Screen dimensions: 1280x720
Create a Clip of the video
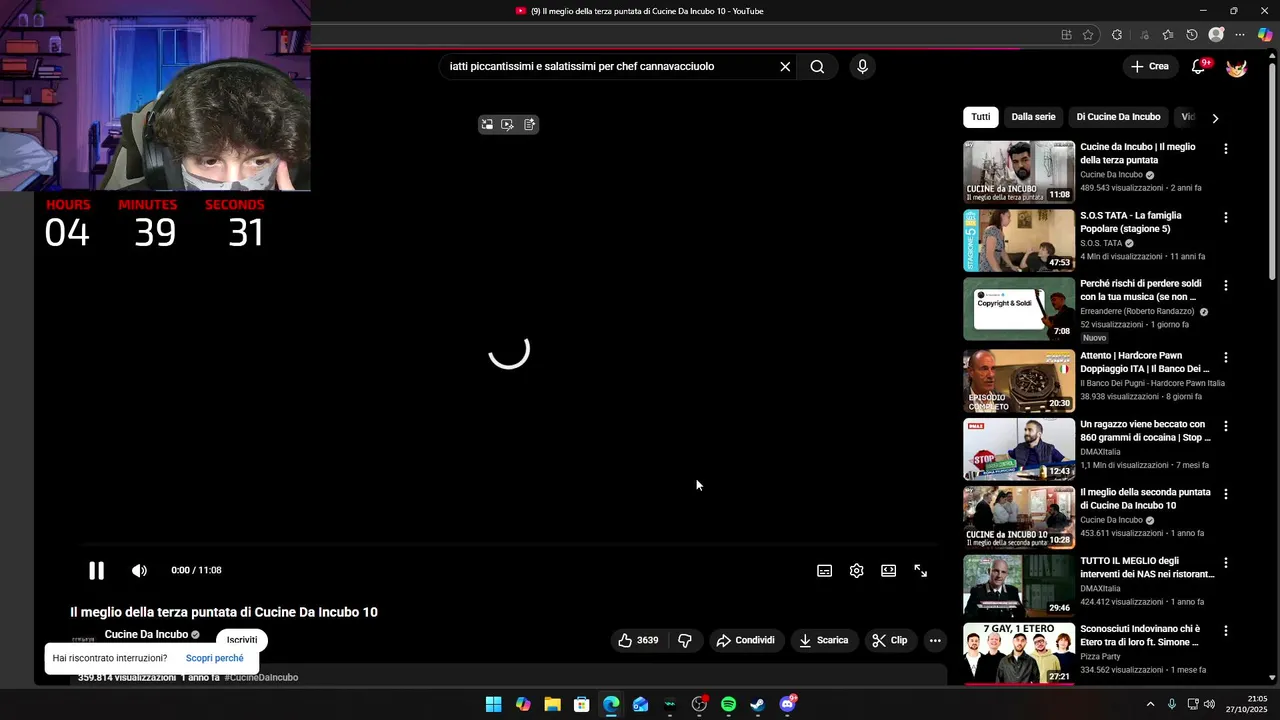[x=889, y=641]
